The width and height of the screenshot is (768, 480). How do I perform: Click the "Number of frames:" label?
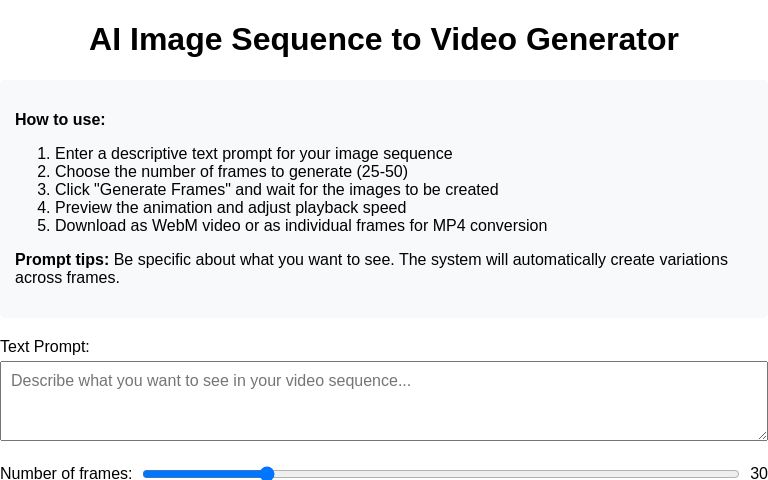[66, 473]
